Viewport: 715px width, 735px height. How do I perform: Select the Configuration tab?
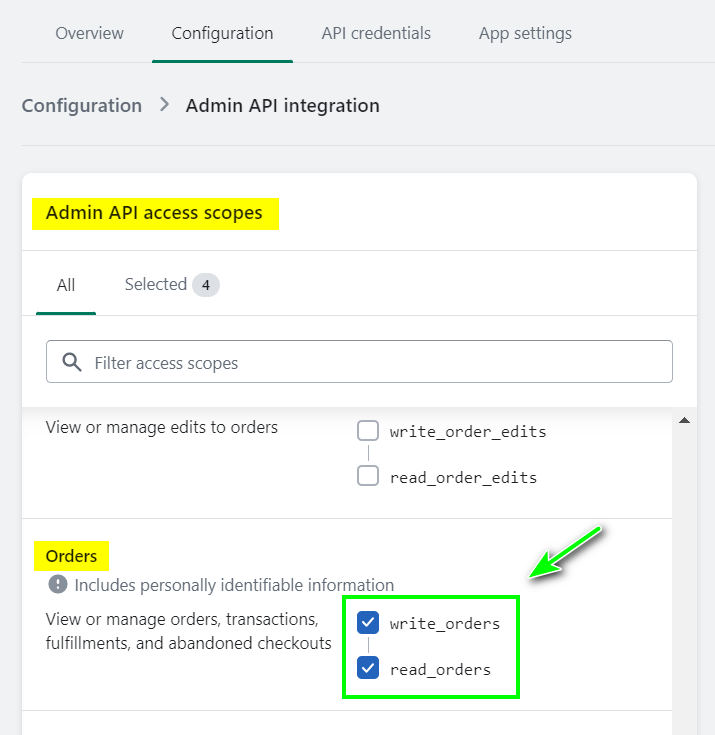(x=222, y=33)
